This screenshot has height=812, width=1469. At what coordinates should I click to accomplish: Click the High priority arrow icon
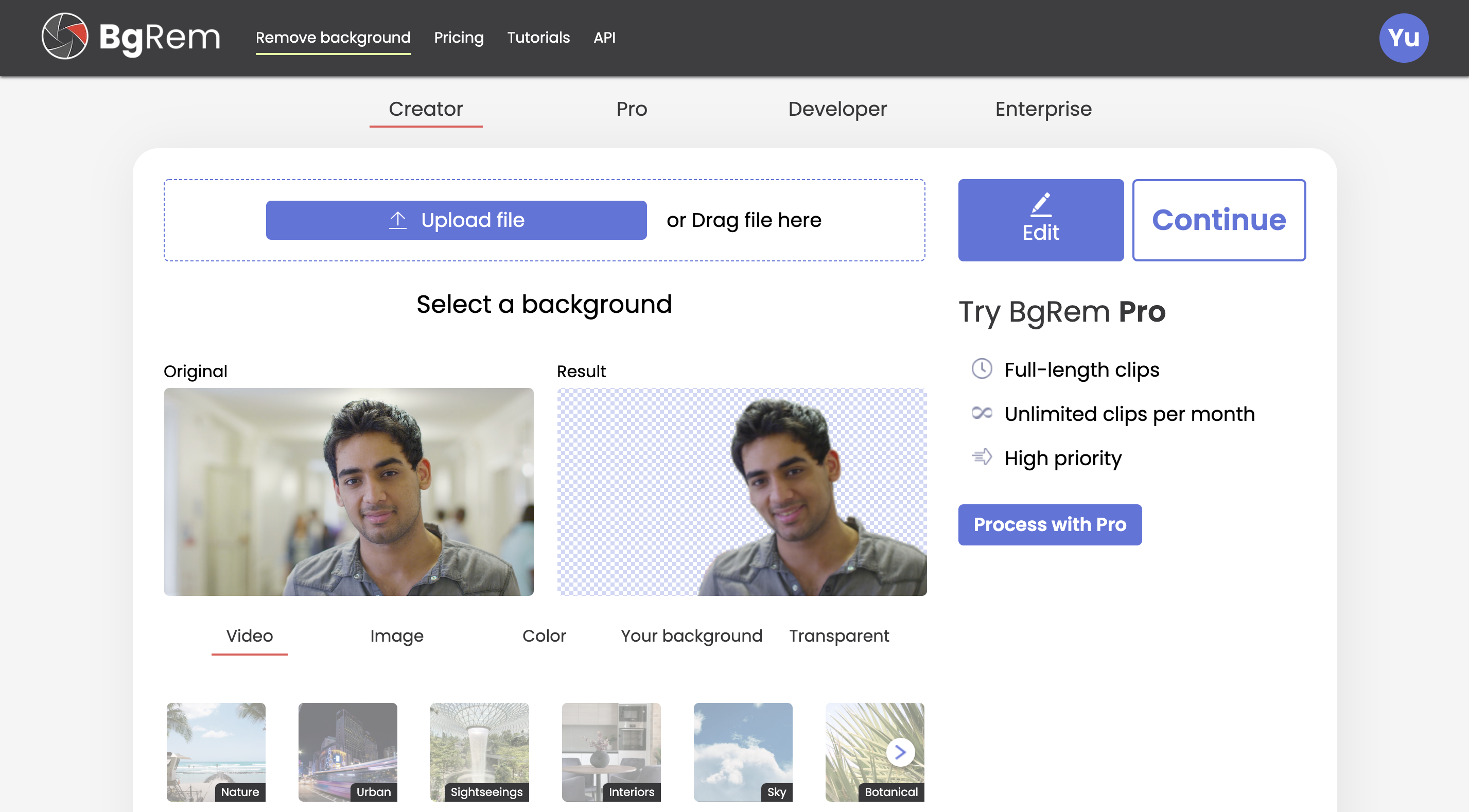coord(982,457)
